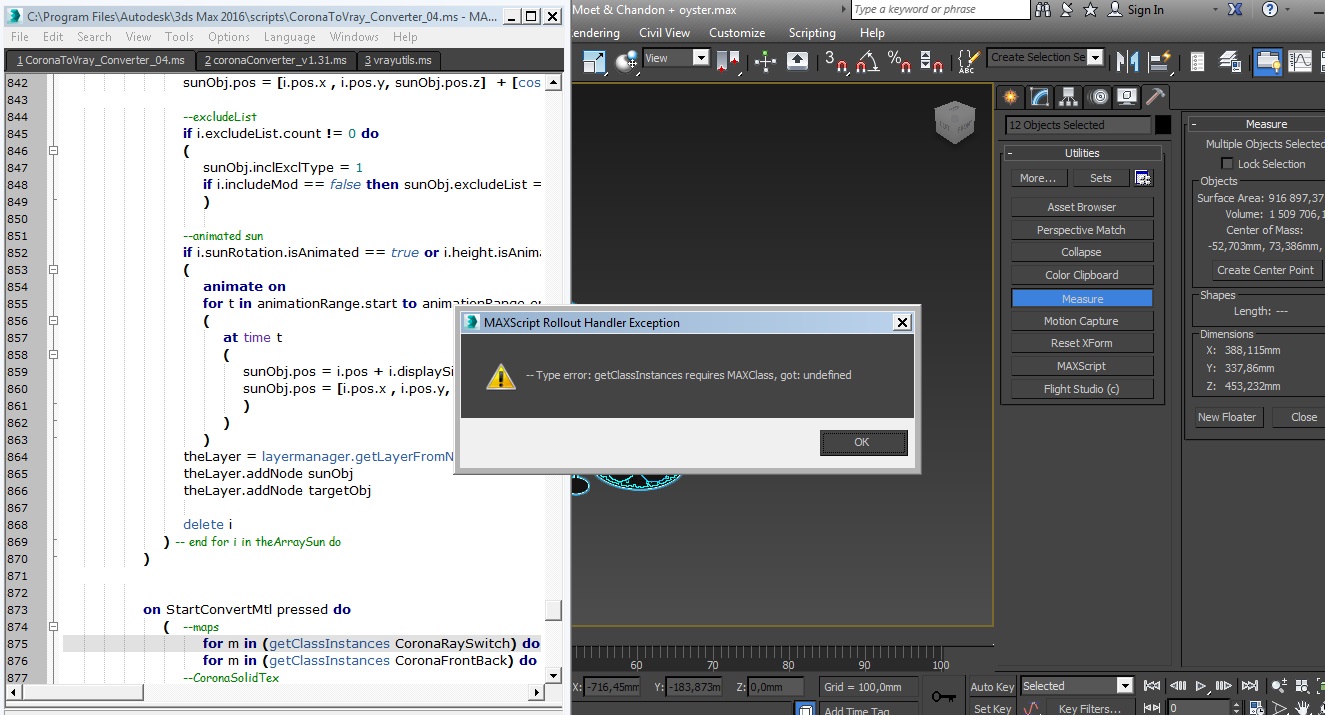Open the File menu in script editor
Viewport: 1325px width, 715px height.
click(x=20, y=37)
